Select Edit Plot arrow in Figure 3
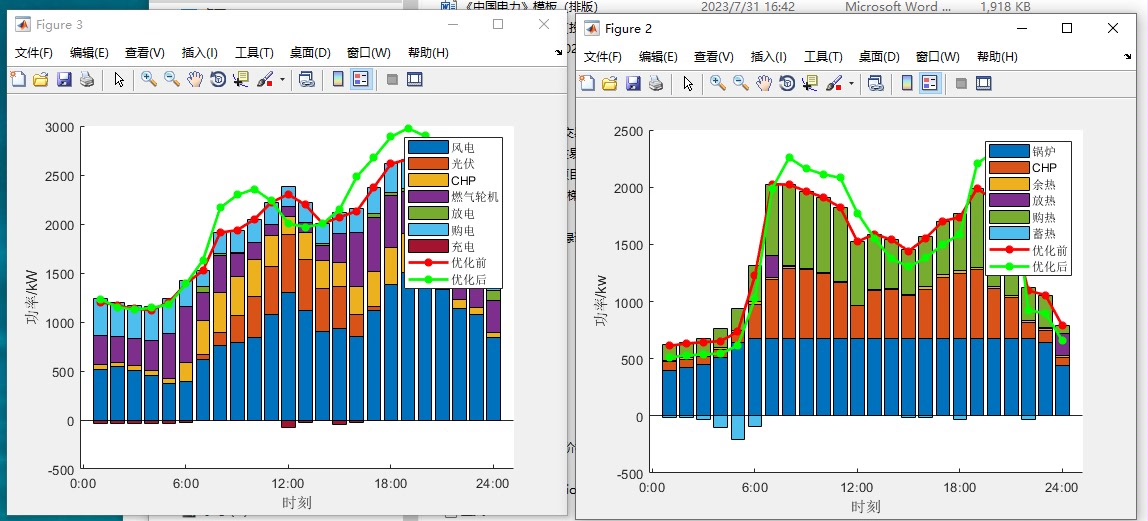 click(x=119, y=79)
